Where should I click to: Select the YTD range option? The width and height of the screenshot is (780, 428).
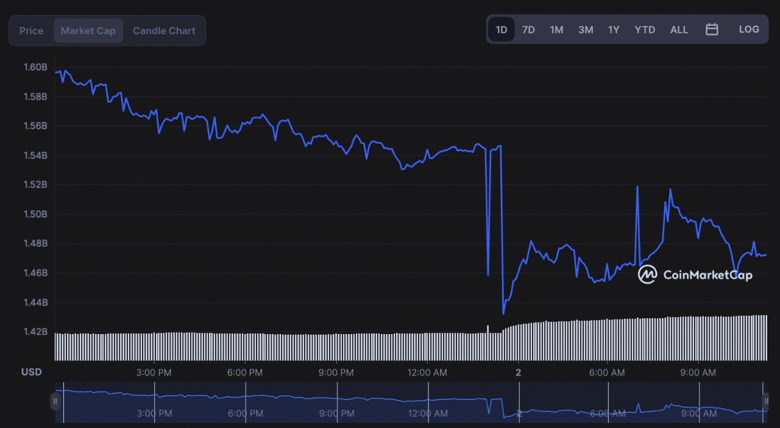645,30
